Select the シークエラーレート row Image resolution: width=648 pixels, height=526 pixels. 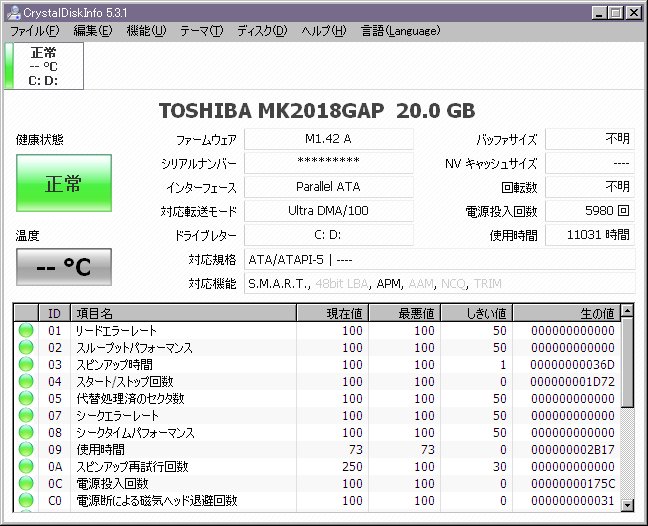point(317,415)
